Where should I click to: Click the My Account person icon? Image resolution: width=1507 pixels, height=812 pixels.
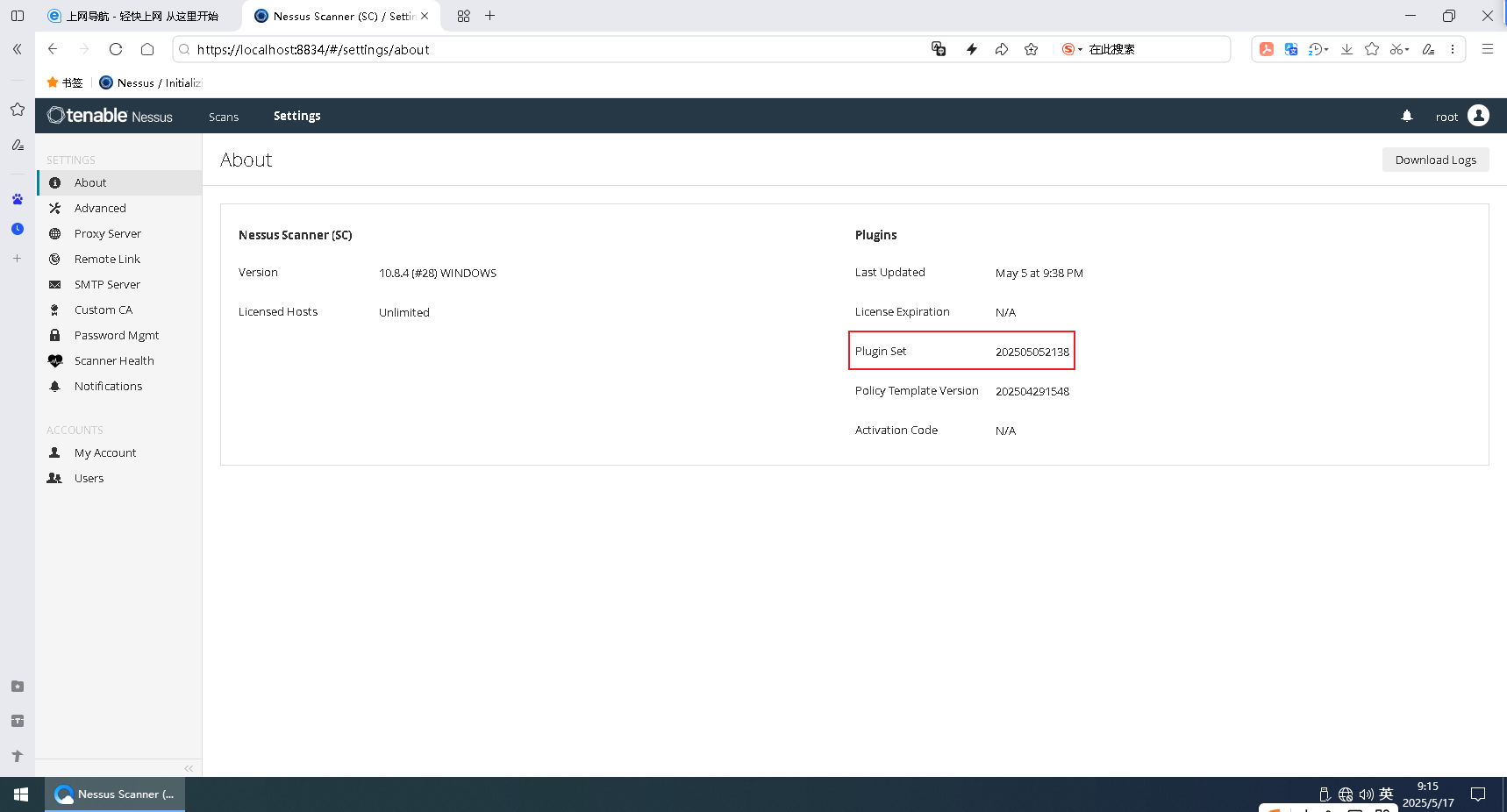click(54, 453)
